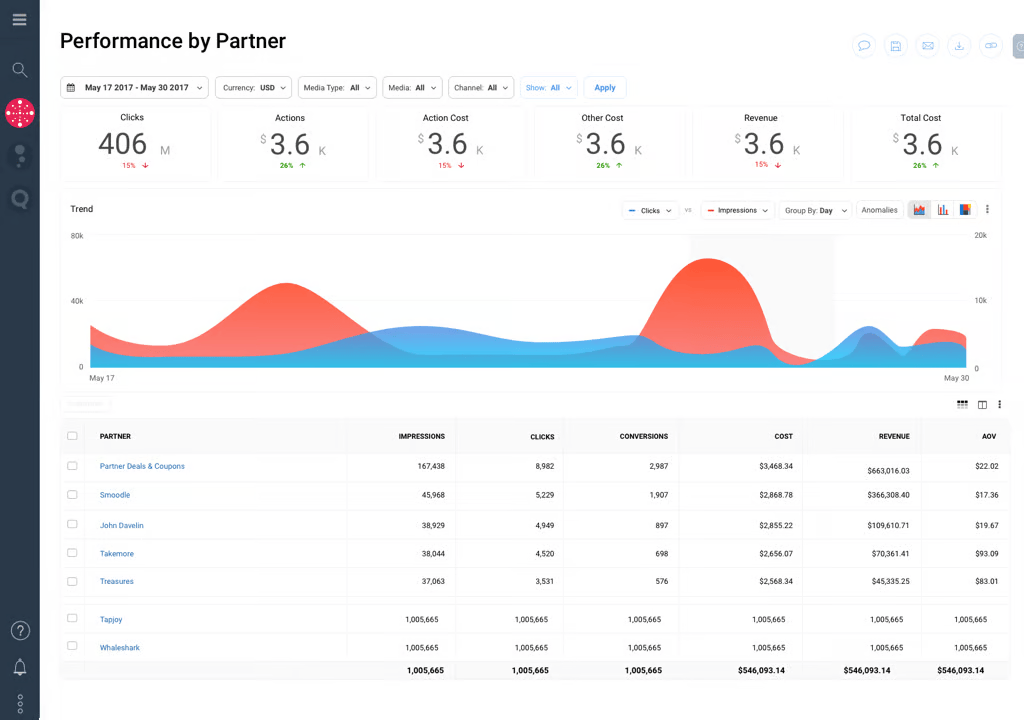Click the Actions summary card

293,144
